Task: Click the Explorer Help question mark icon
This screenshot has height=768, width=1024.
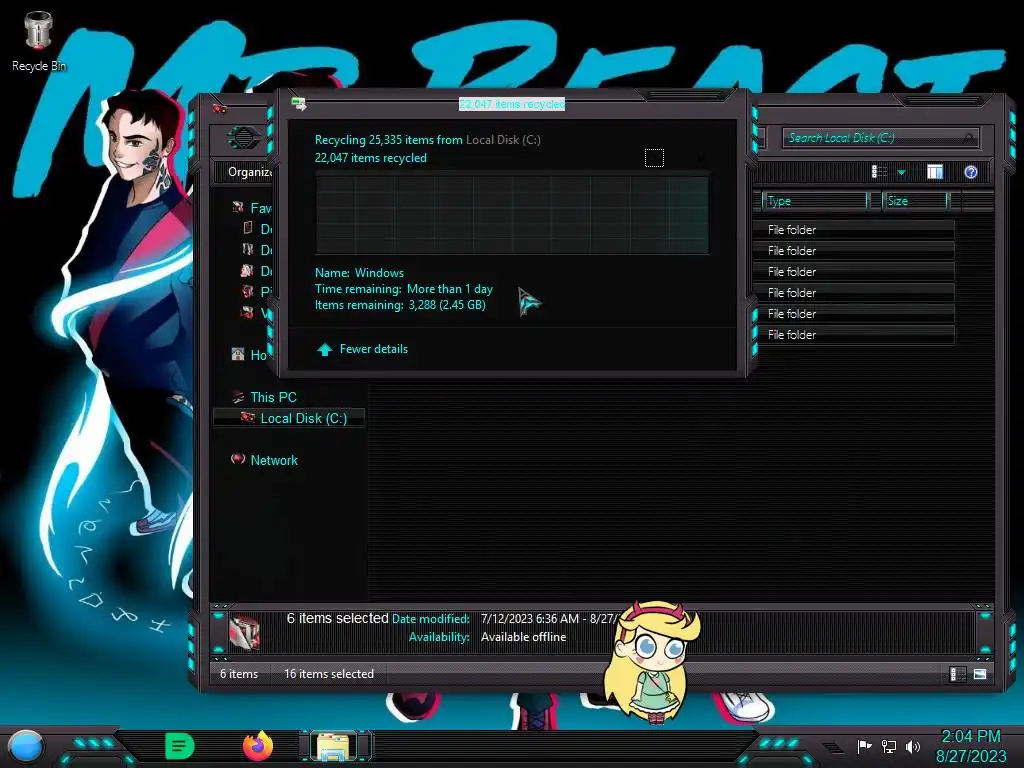Action: (970, 172)
